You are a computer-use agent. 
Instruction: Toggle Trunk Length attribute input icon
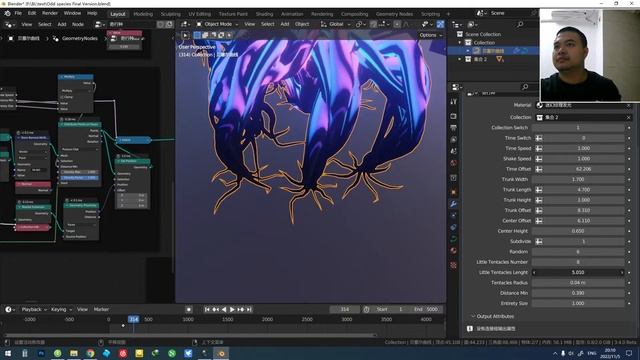coord(539,190)
